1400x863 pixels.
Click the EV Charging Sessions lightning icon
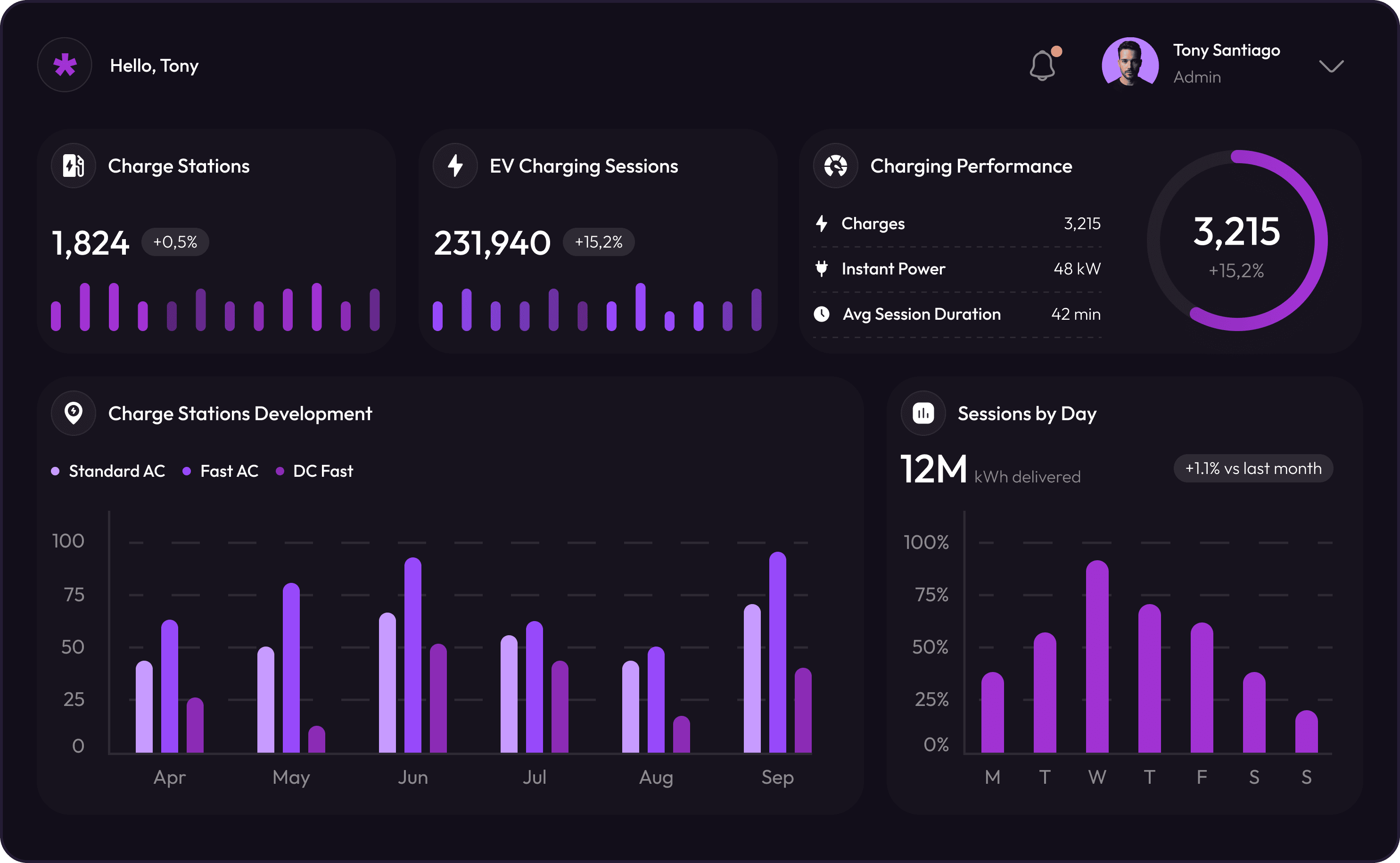click(455, 166)
